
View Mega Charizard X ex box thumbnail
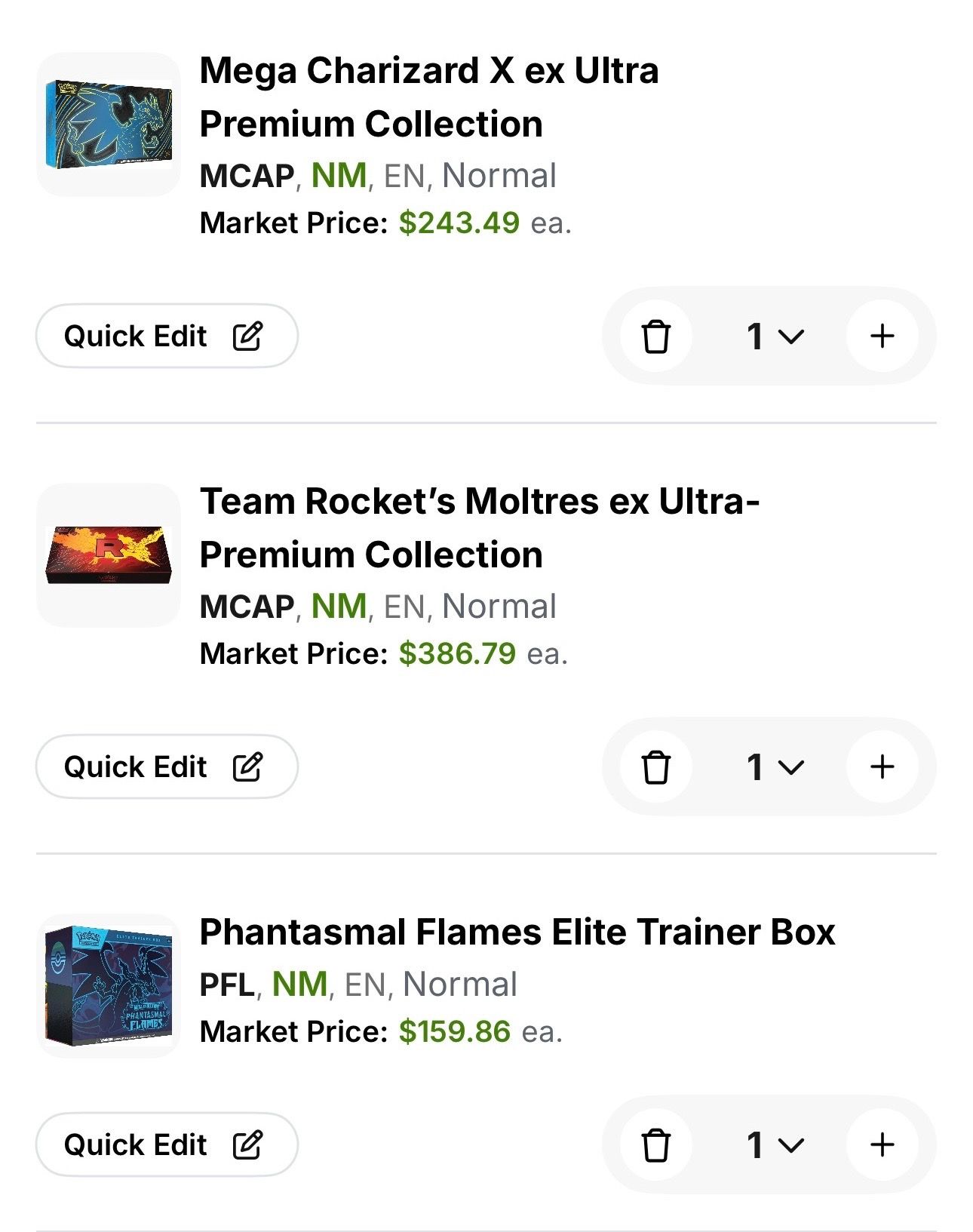(x=109, y=124)
